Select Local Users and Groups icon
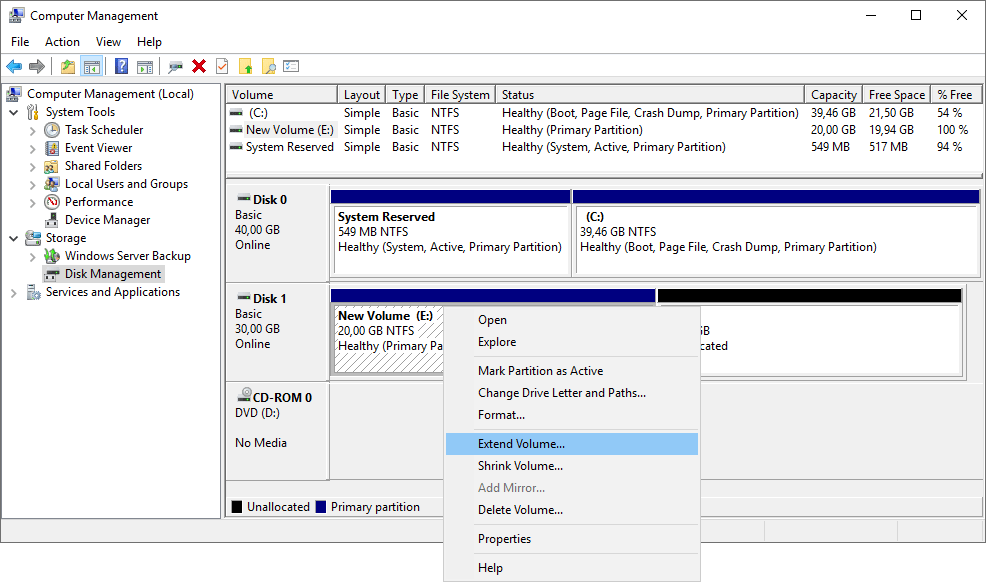This screenshot has width=986, height=582. point(52,184)
